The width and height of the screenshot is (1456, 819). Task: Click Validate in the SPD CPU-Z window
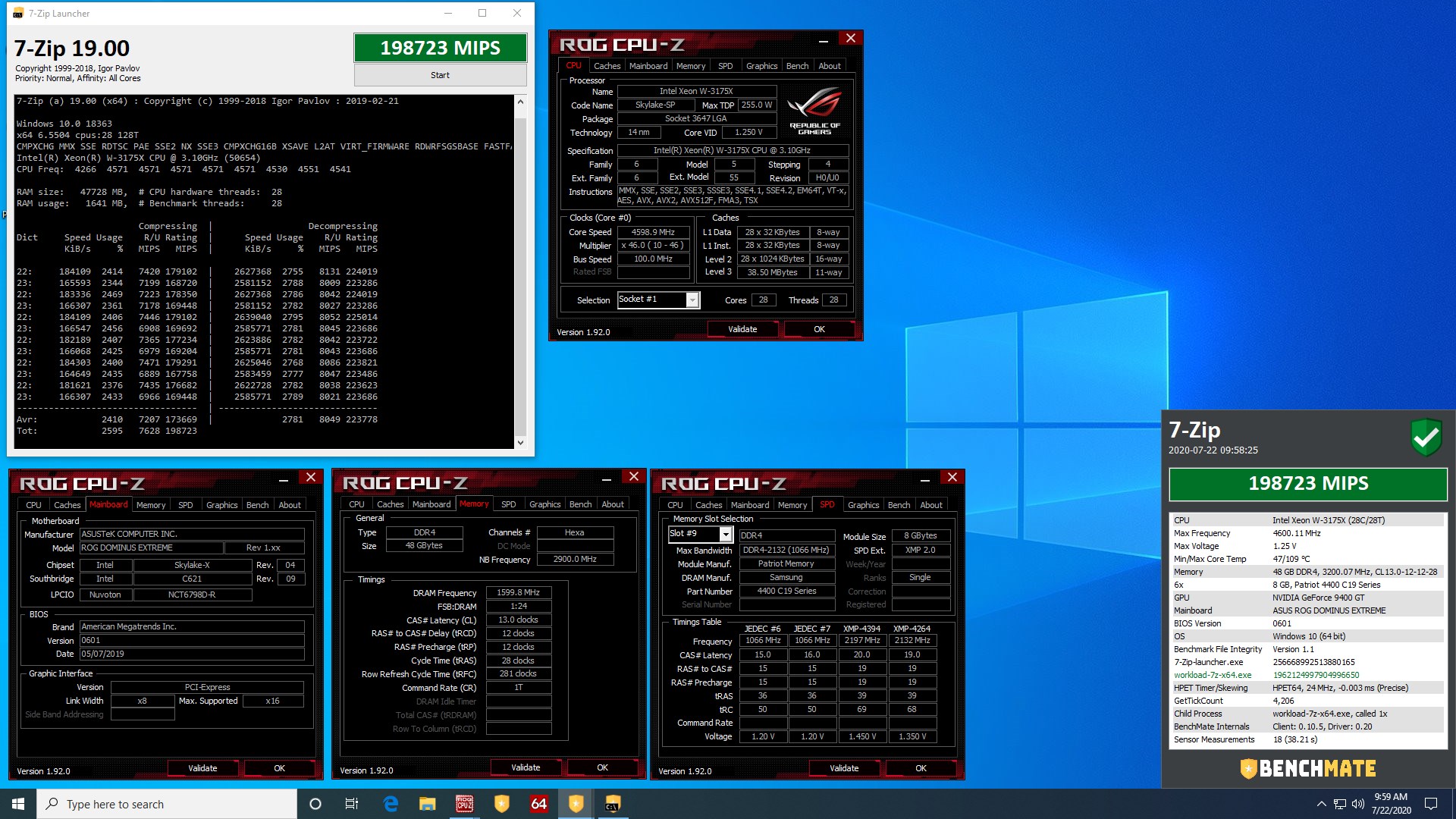pos(844,768)
